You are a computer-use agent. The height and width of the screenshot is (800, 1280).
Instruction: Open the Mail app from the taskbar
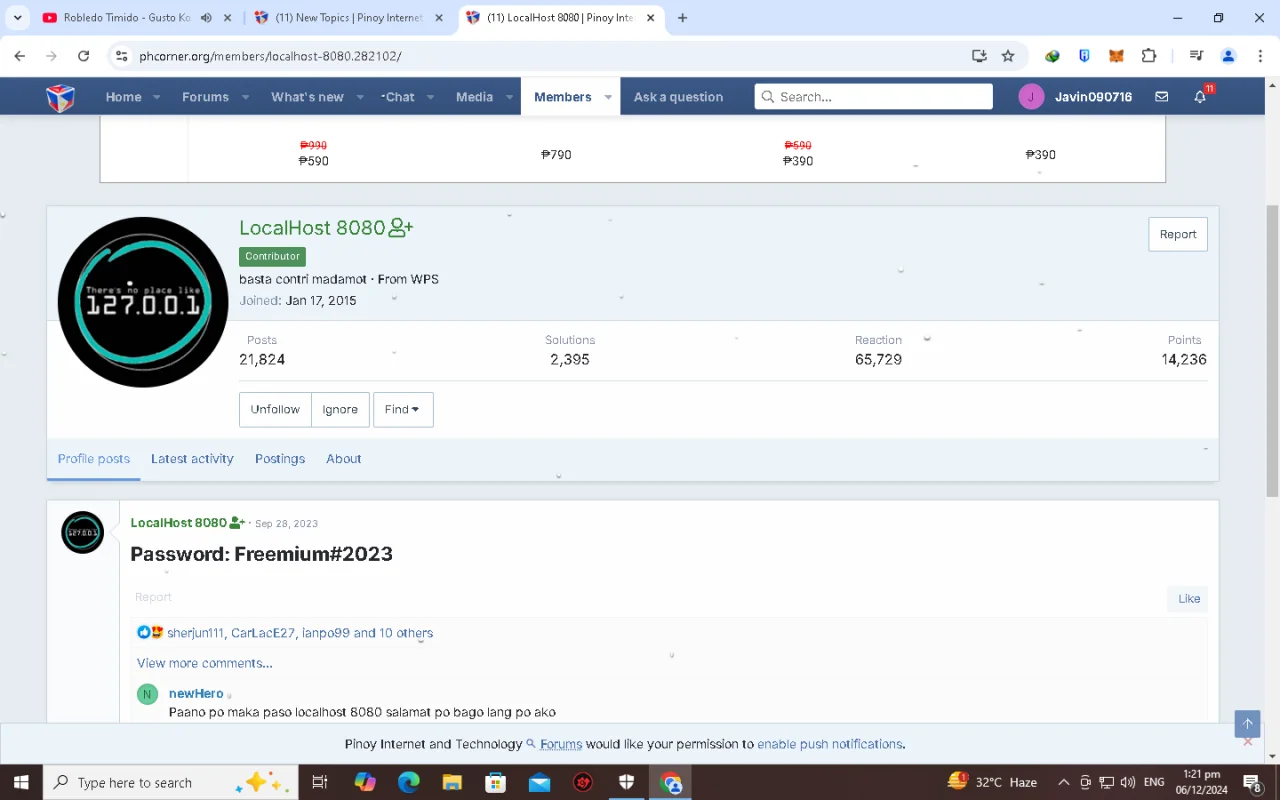539,782
